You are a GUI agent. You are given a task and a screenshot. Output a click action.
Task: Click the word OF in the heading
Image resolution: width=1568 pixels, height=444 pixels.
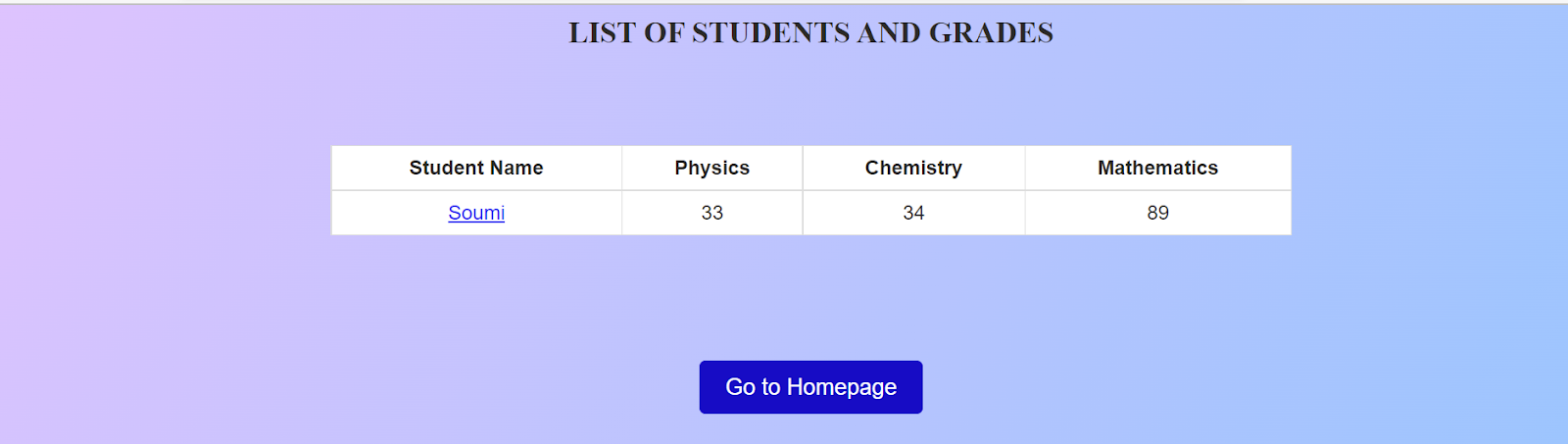(664, 32)
